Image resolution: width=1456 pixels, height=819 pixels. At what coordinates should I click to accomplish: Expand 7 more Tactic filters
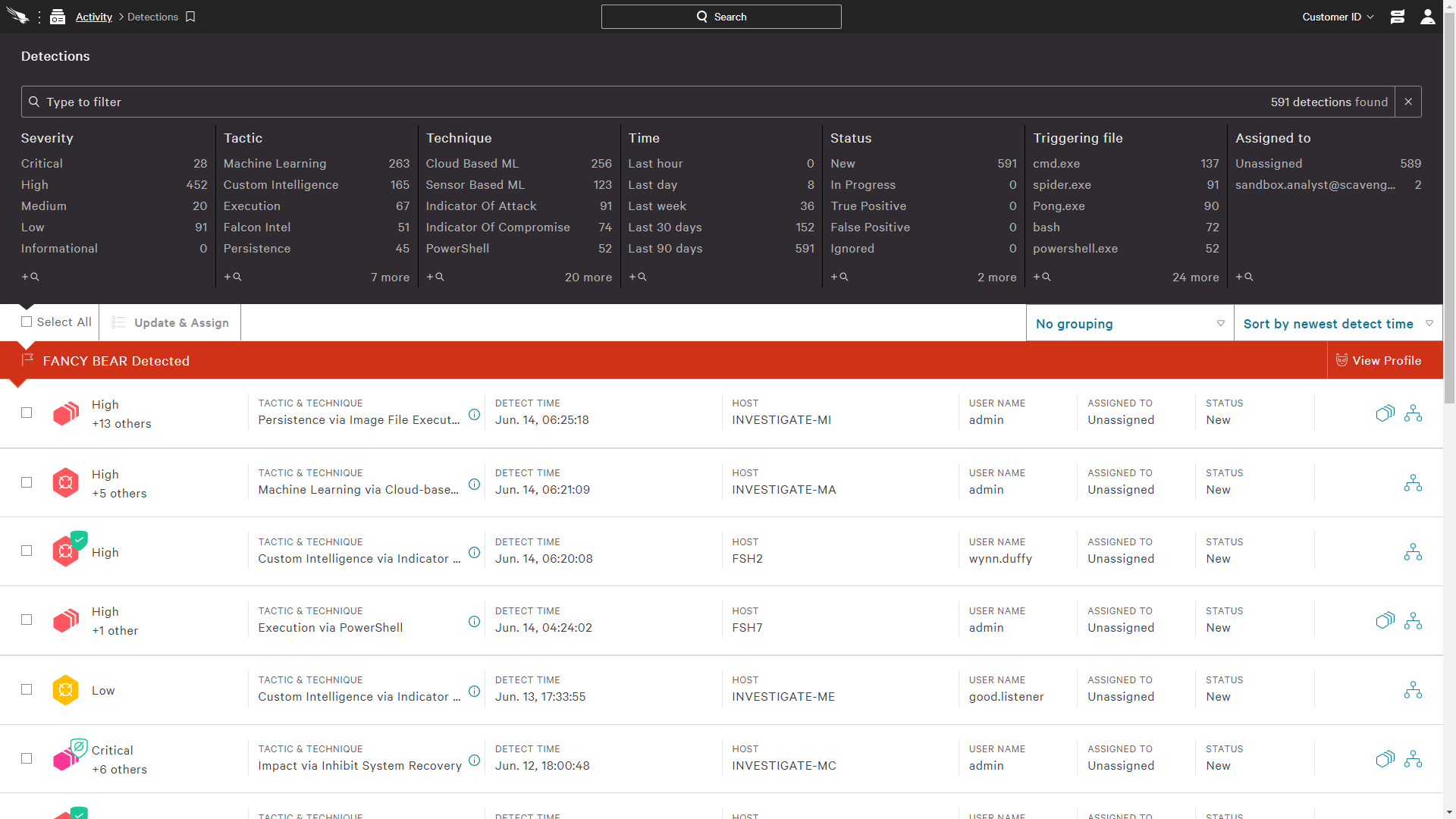coord(390,278)
